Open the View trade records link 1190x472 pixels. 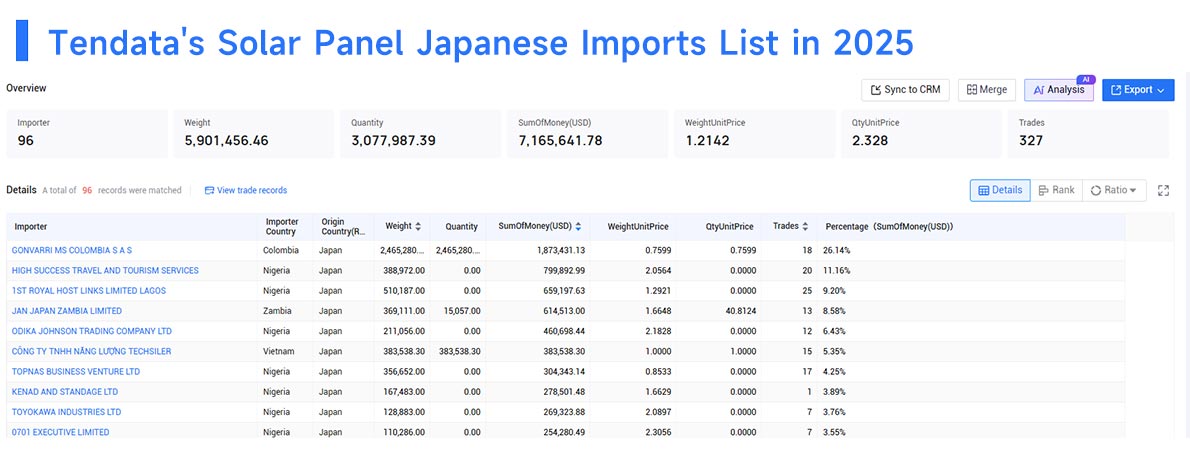pyautogui.click(x=246, y=190)
